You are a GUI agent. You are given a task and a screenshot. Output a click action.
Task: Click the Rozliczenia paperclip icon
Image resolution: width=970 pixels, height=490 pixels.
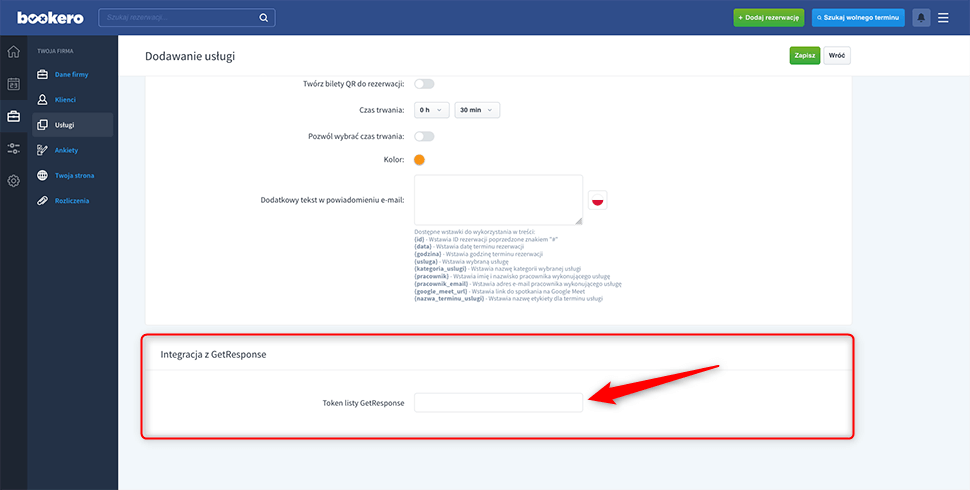tap(43, 200)
